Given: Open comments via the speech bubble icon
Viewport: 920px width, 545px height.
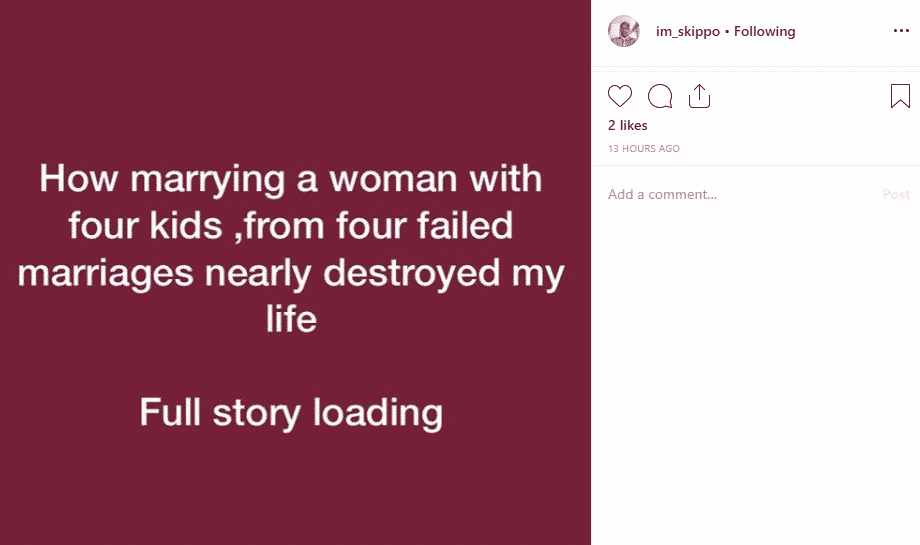Looking at the screenshot, I should click(660, 96).
